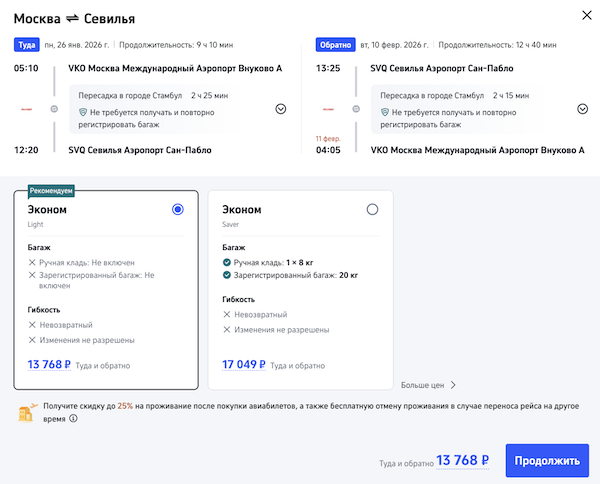Image resolution: width=600 pixels, height=484 pixels.
Task: Close the flight details dialog
Action: pos(585,17)
